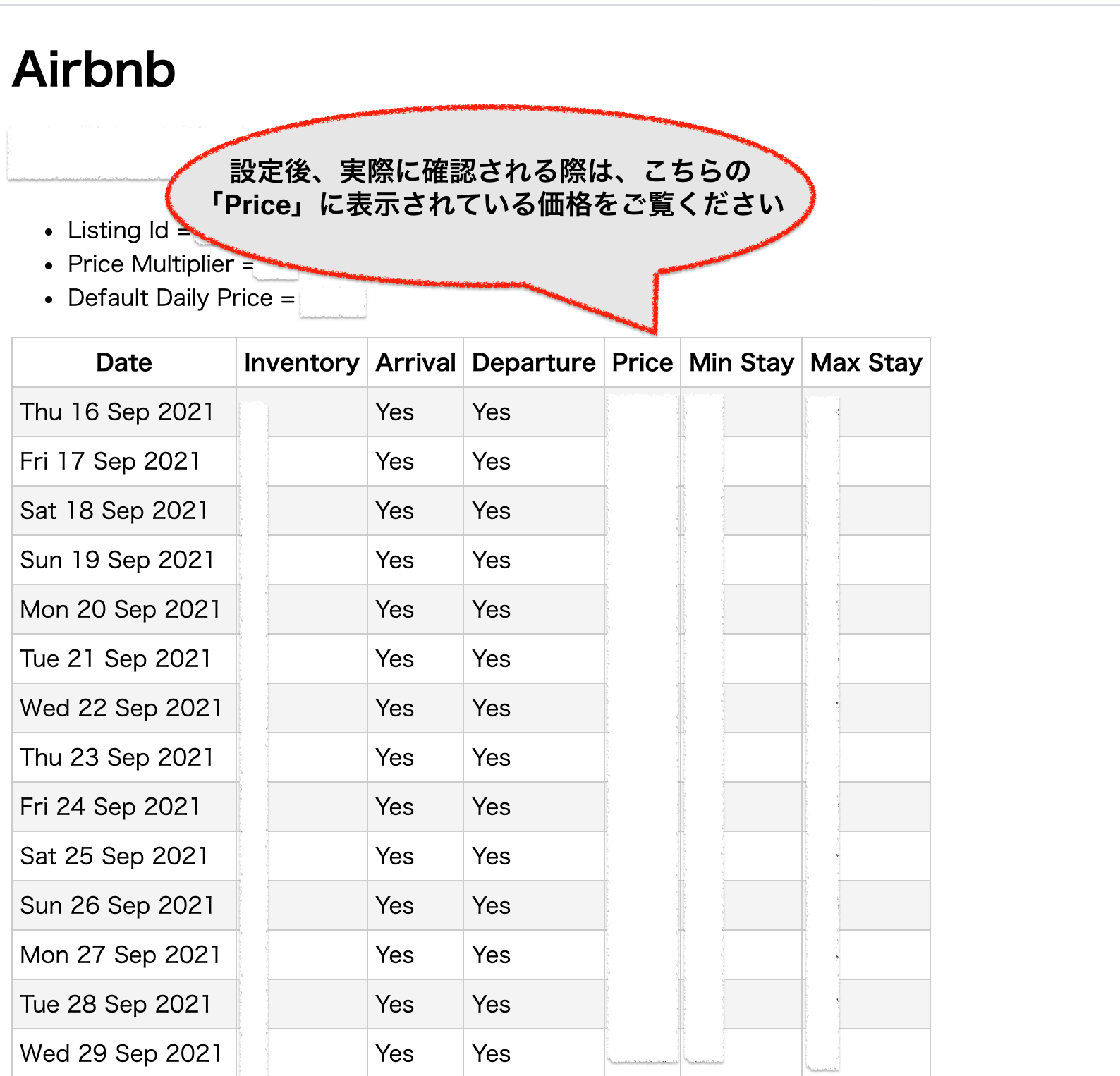Click the Max Stay column header

pyautogui.click(x=865, y=362)
